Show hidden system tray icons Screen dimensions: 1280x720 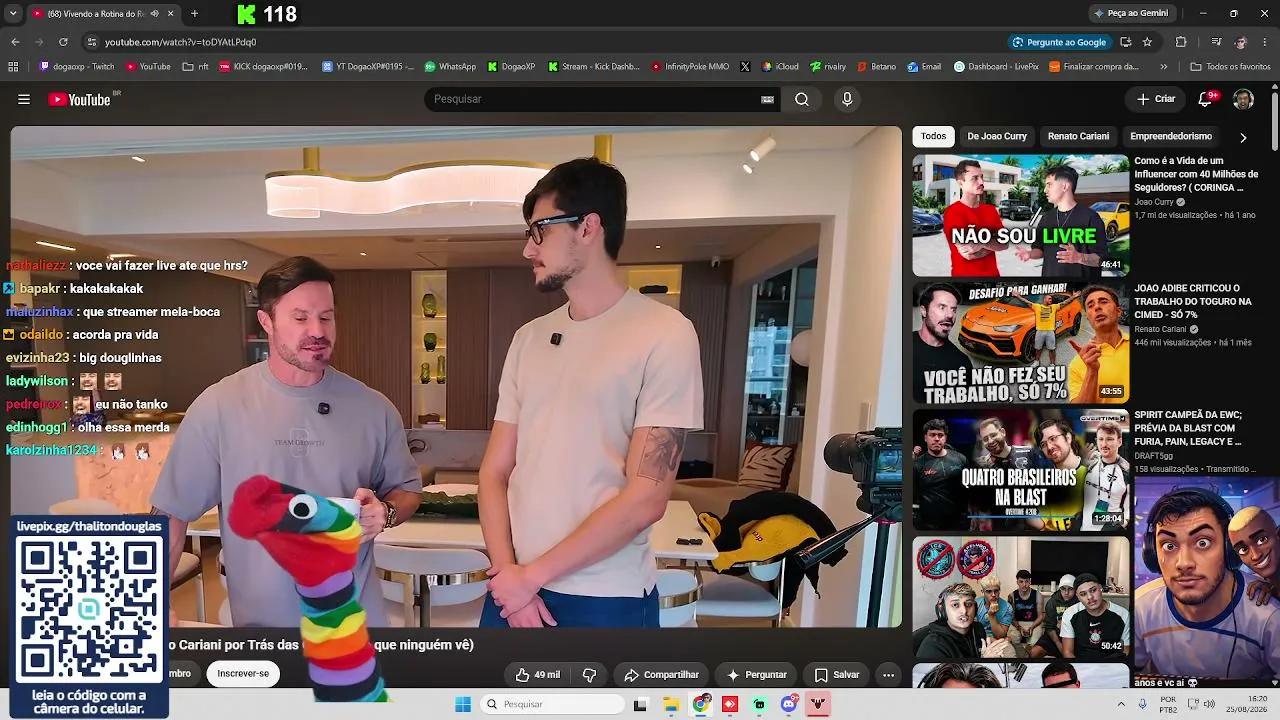[x=1121, y=704]
